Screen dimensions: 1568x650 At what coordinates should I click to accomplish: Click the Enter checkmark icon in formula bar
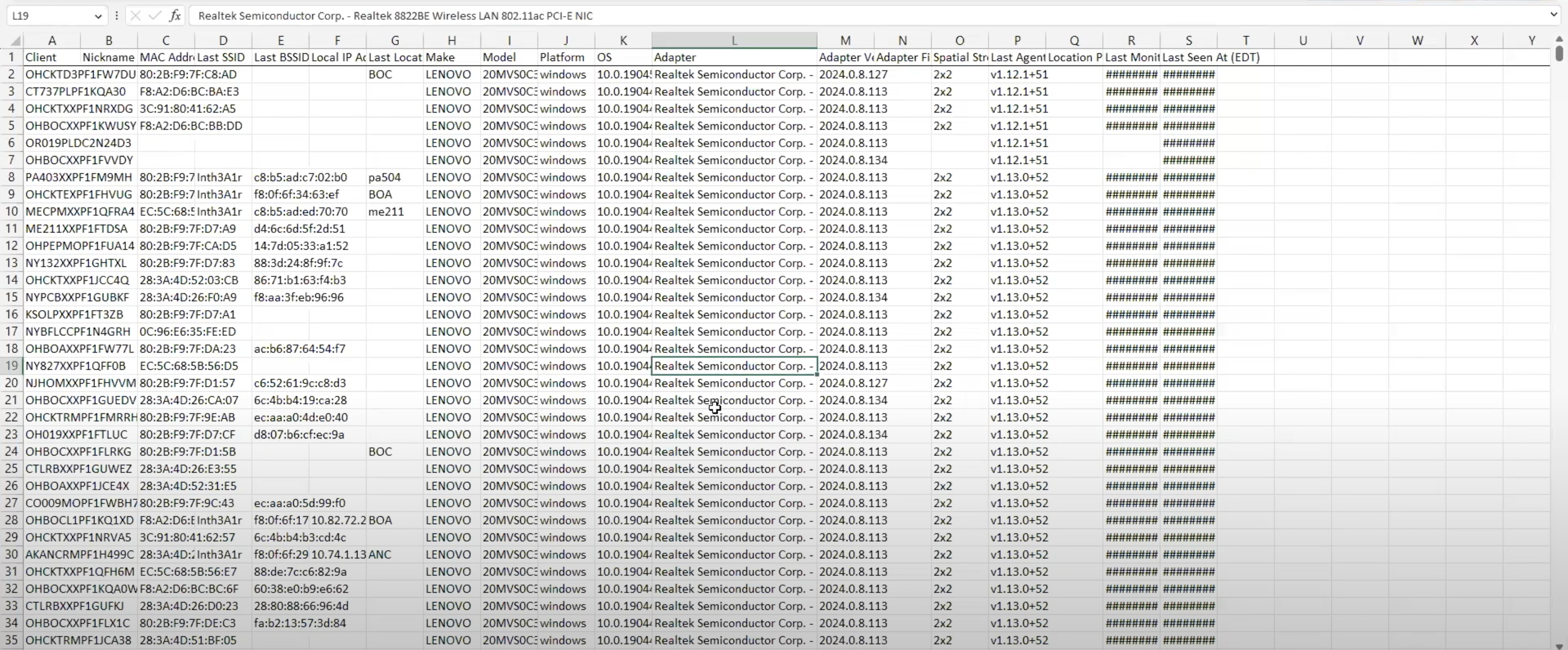coord(155,16)
